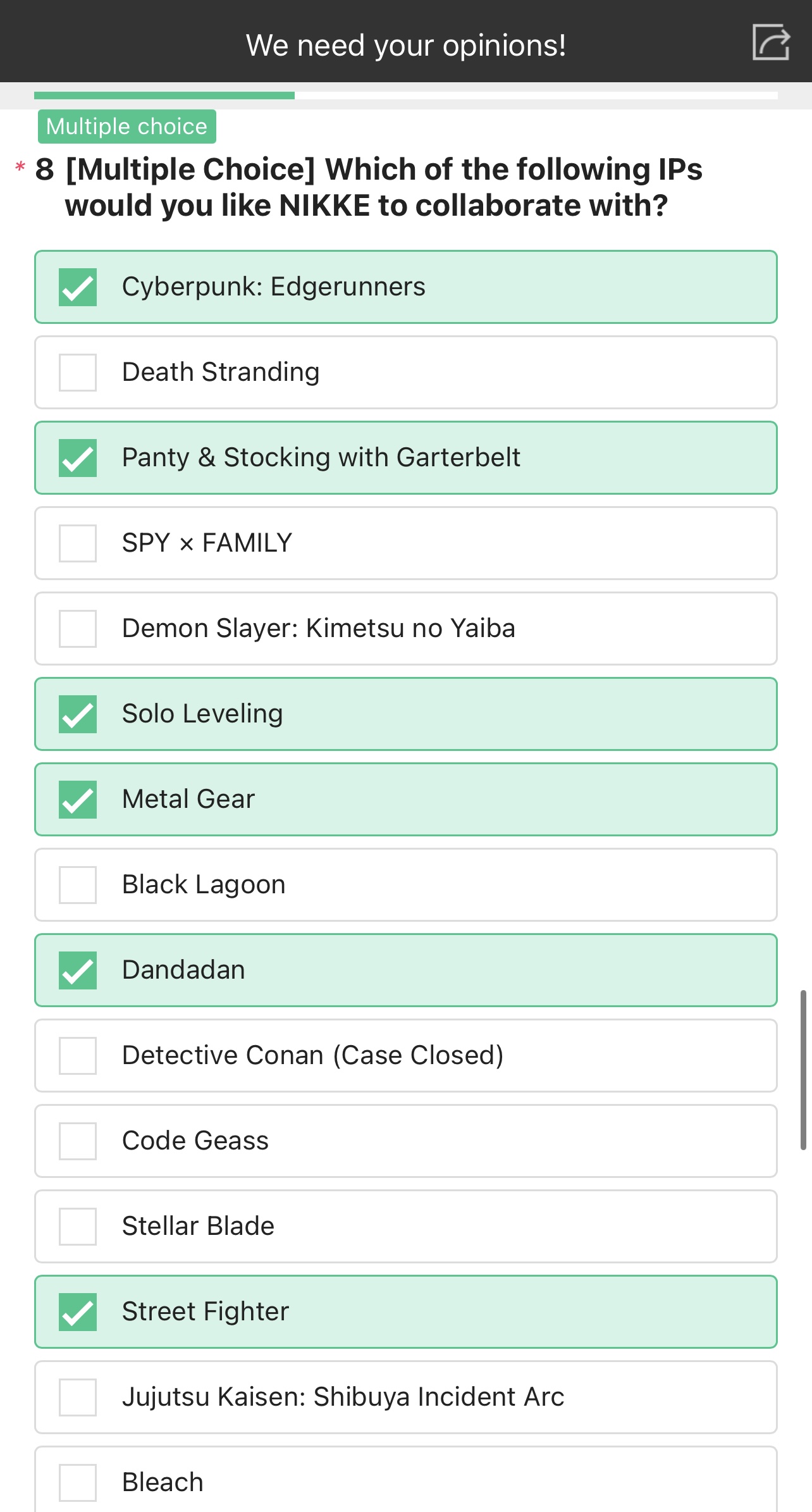Screen dimensions: 812x1512
Task: Uncheck the Cyberpunk: Edgerunners checkbox
Action: [x=78, y=287]
